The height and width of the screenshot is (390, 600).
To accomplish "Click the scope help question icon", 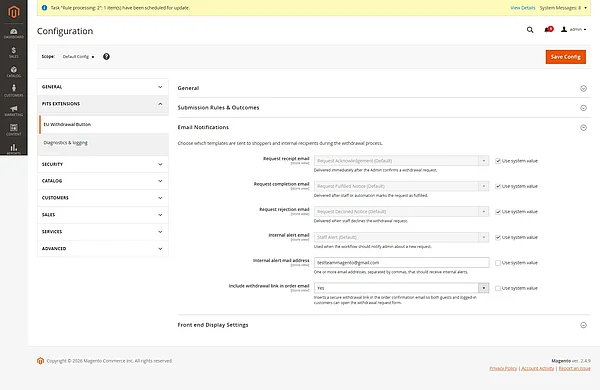I will [x=106, y=57].
